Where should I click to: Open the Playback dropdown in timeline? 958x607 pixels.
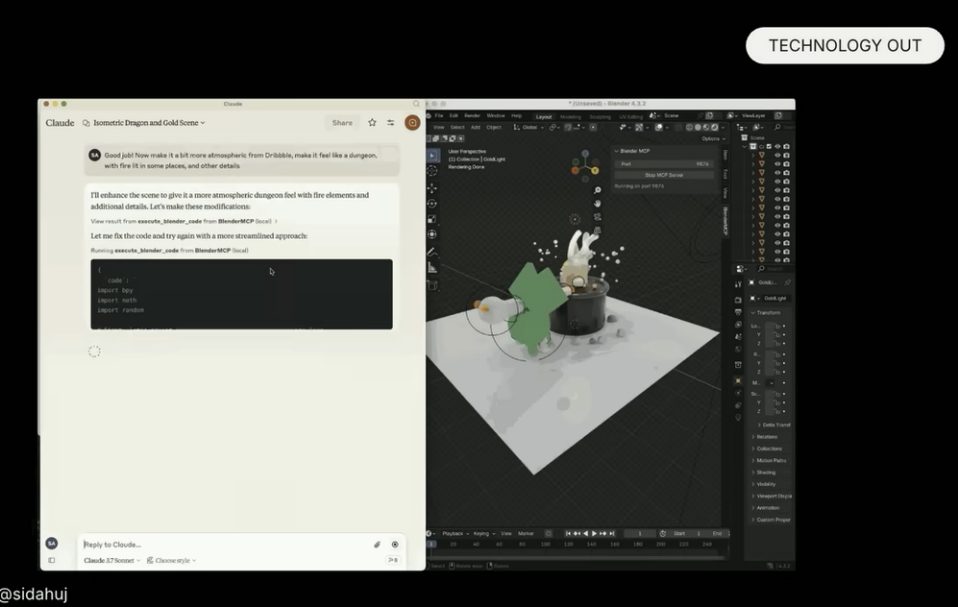click(455, 534)
